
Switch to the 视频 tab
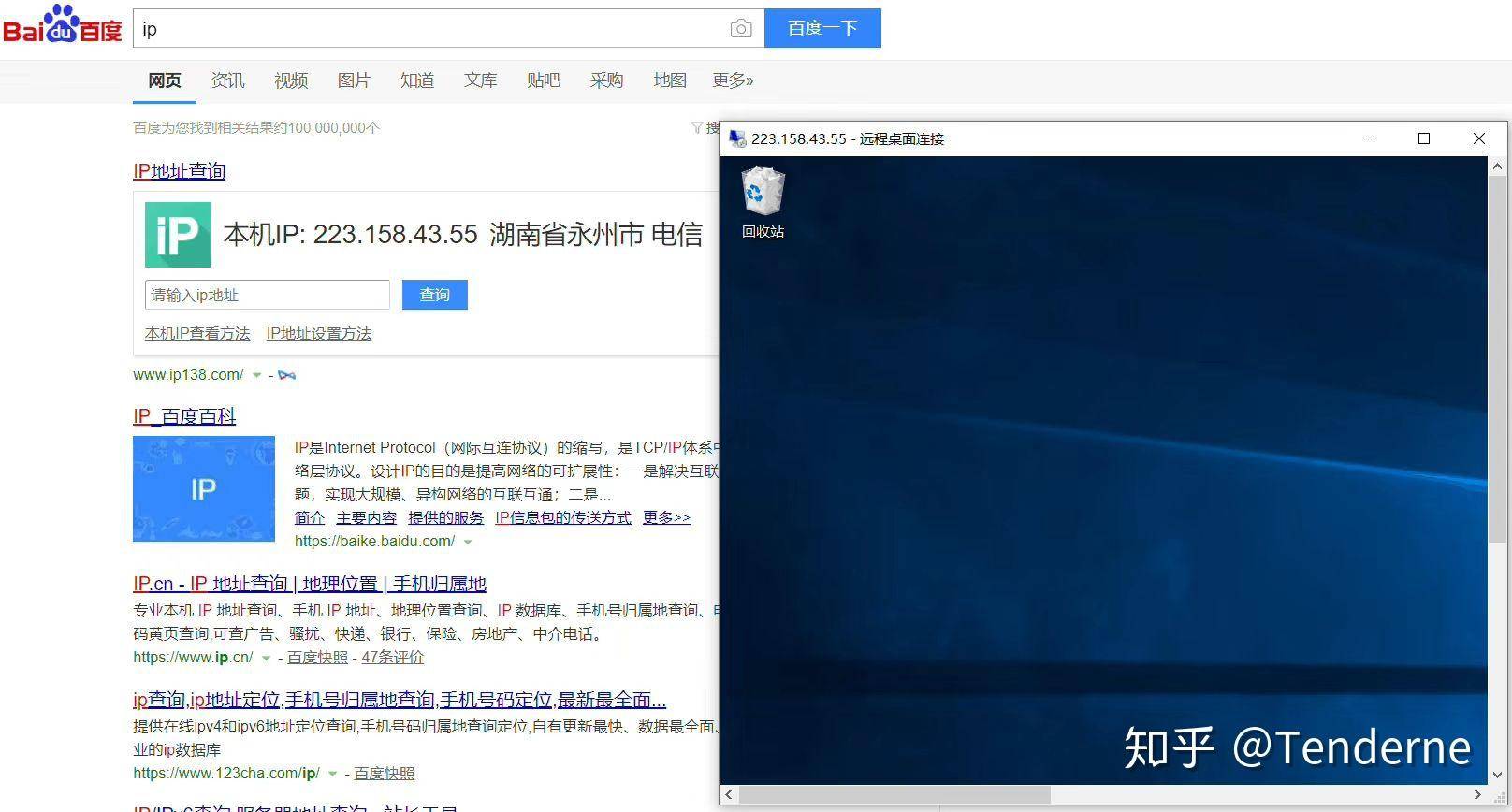coord(291,80)
